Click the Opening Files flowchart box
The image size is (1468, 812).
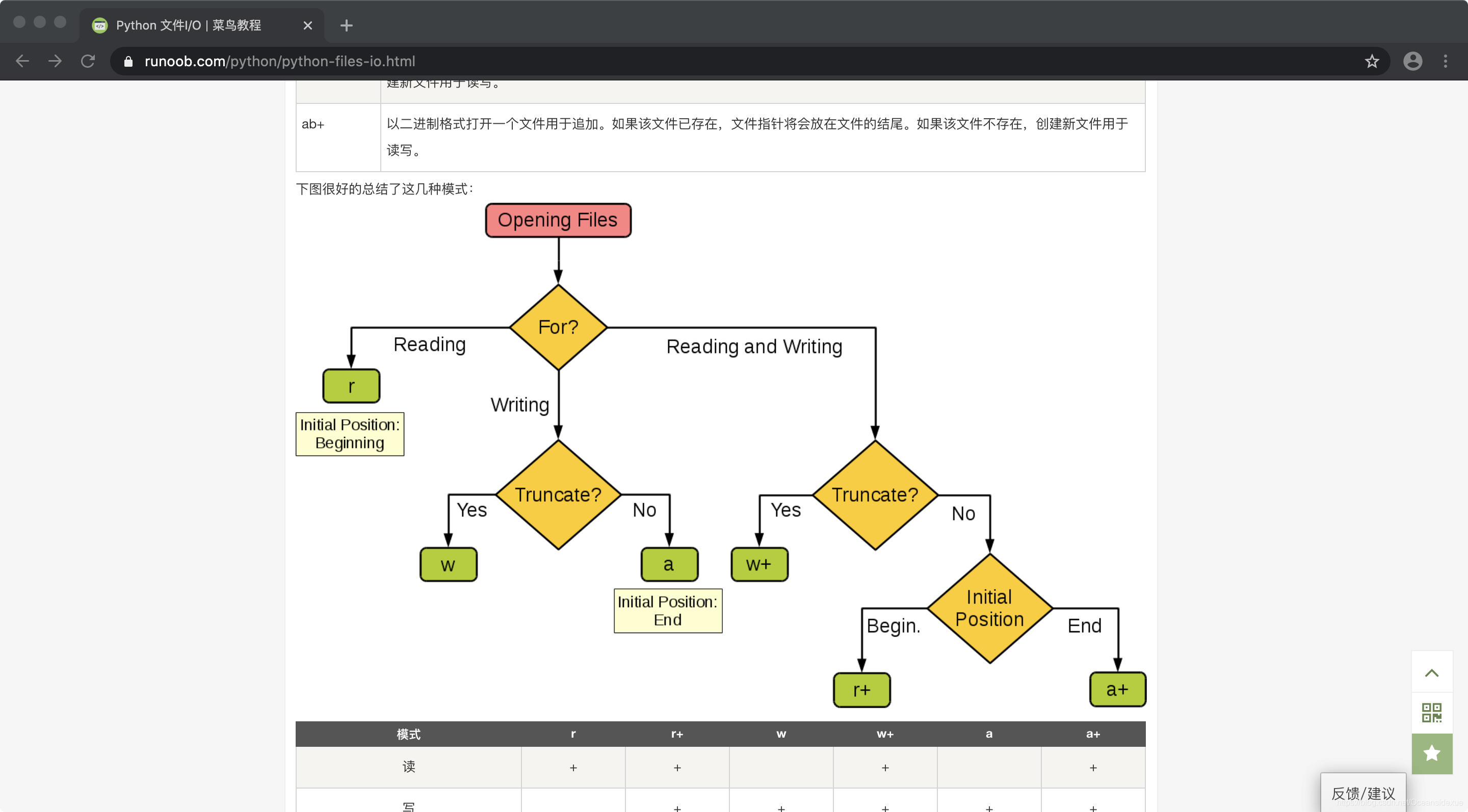pyautogui.click(x=558, y=221)
